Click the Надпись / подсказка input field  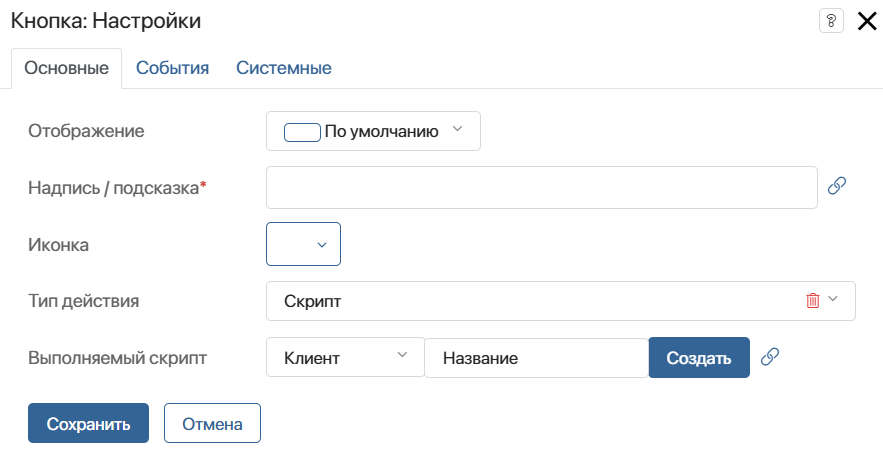click(542, 188)
